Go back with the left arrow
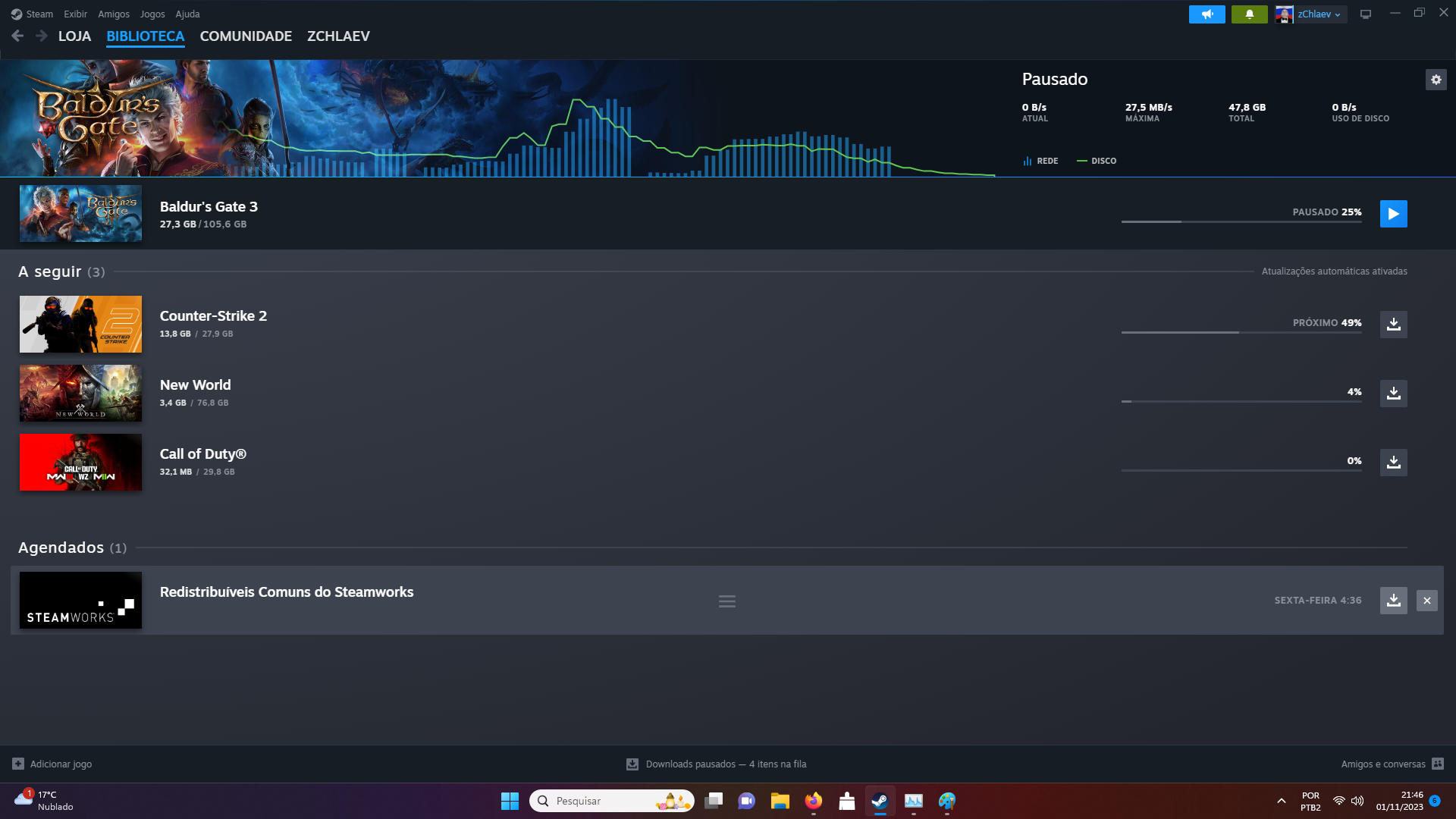 [x=17, y=36]
